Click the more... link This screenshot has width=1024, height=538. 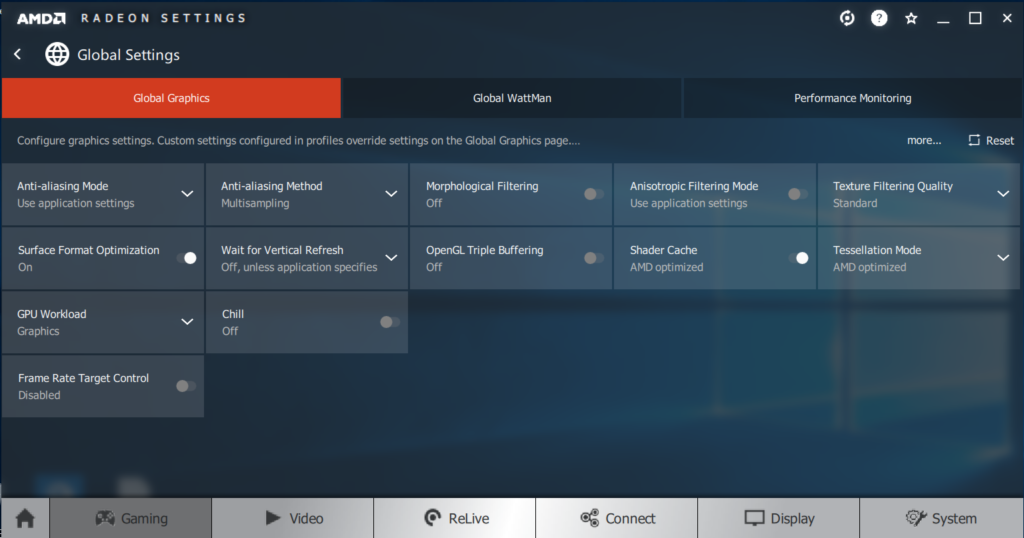tap(924, 141)
